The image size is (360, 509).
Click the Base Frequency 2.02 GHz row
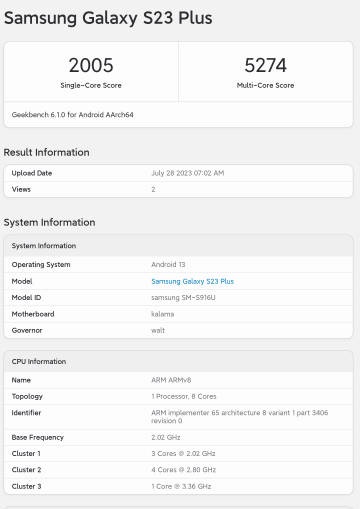178,437
